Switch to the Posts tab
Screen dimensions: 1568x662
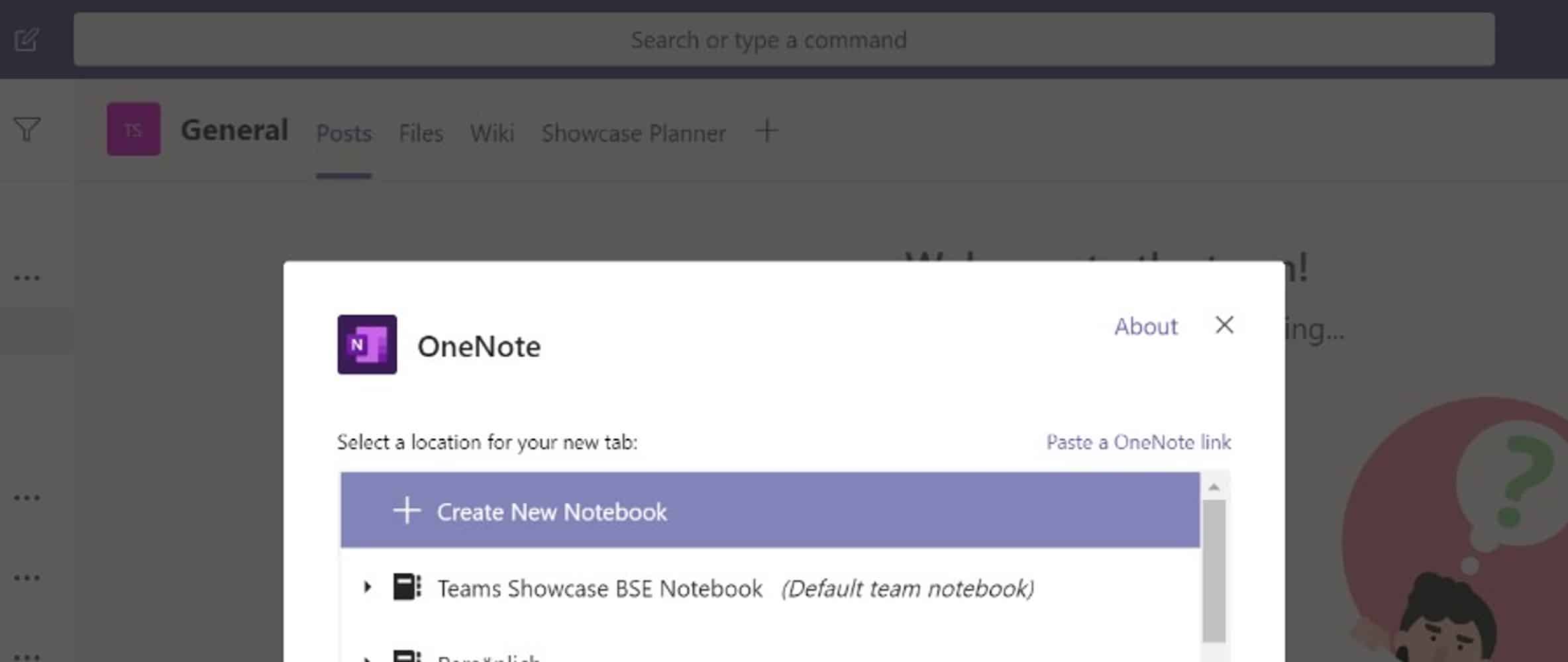(344, 133)
